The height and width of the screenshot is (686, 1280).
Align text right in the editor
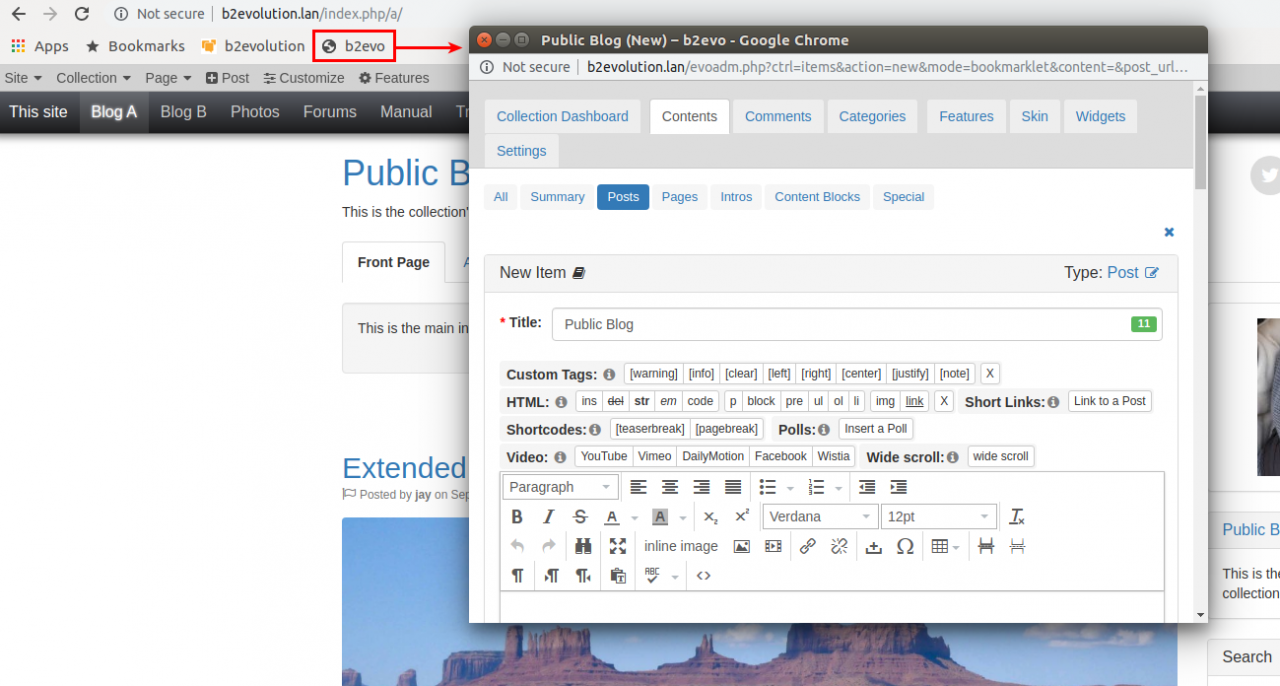pos(702,487)
